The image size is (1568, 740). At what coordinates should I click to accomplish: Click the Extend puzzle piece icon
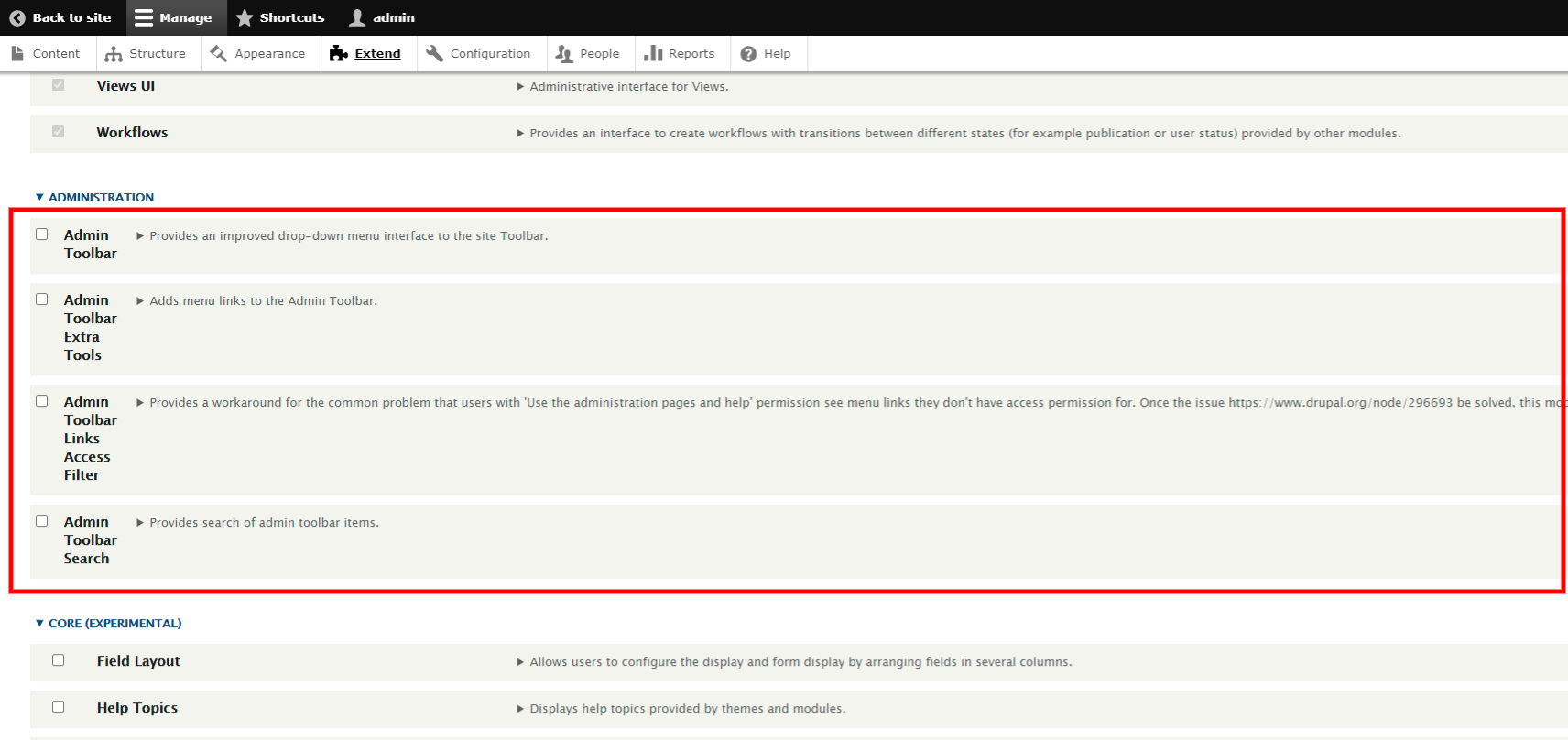tap(339, 53)
